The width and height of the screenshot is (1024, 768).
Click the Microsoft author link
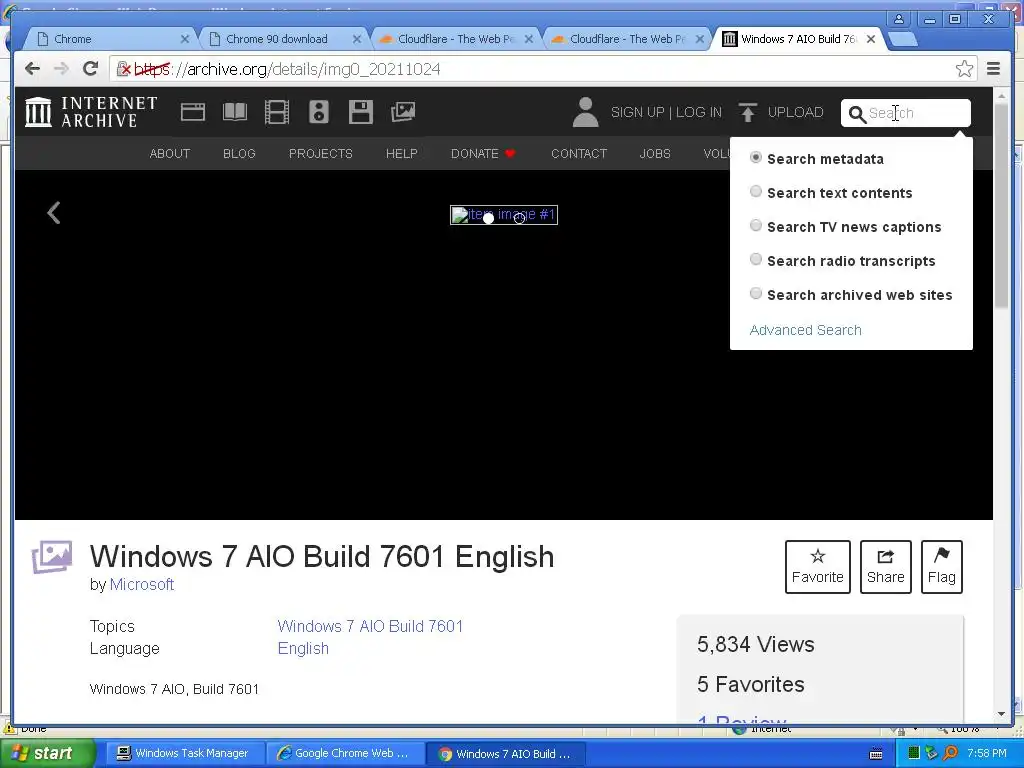point(142,584)
